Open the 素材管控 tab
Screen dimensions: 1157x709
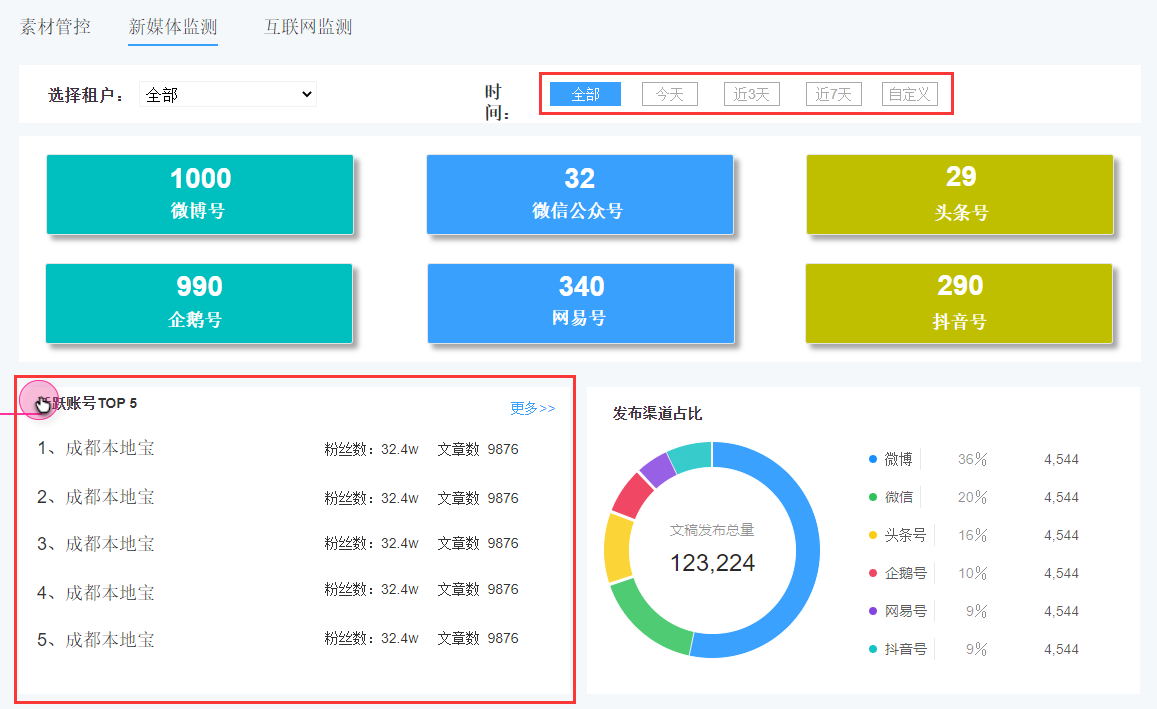pos(55,27)
